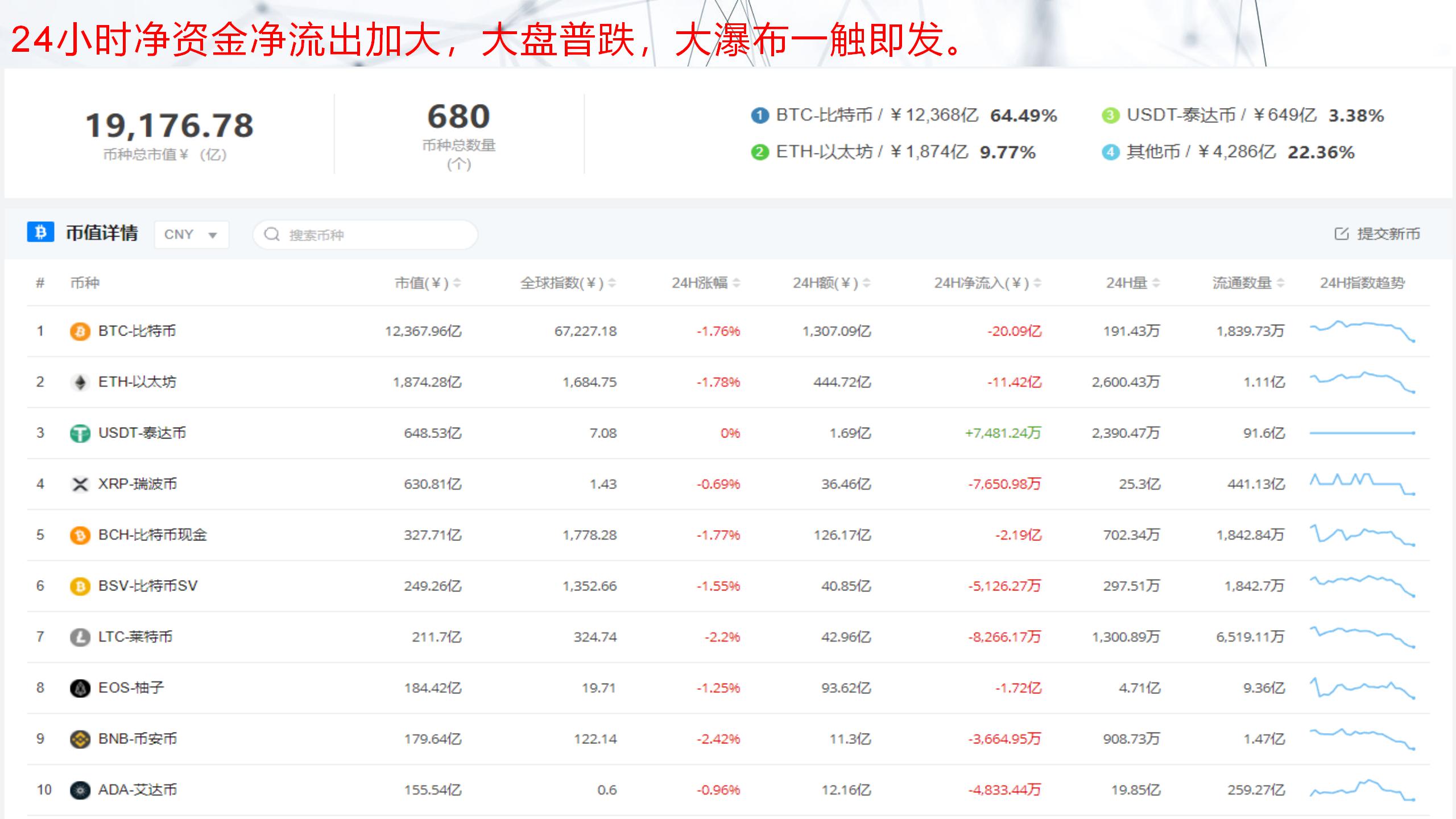This screenshot has height=819, width=1456.
Task: Open the USDT-泰达币 coin link
Action: (142, 433)
